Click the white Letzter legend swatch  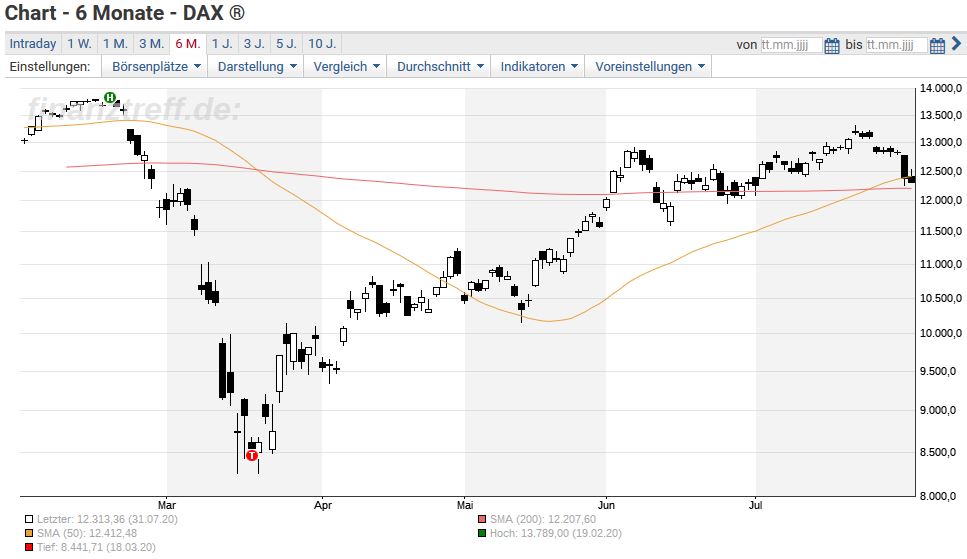(29, 520)
